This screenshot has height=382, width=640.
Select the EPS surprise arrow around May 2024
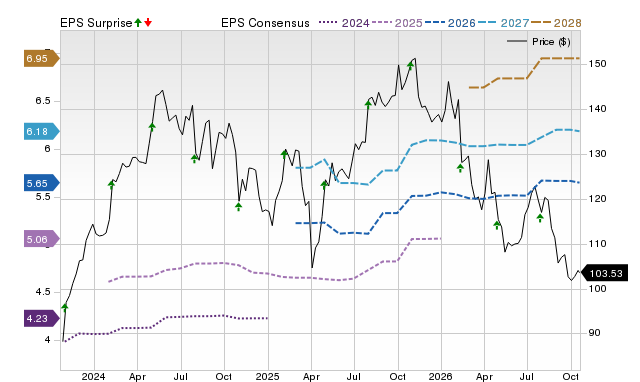tap(152, 127)
